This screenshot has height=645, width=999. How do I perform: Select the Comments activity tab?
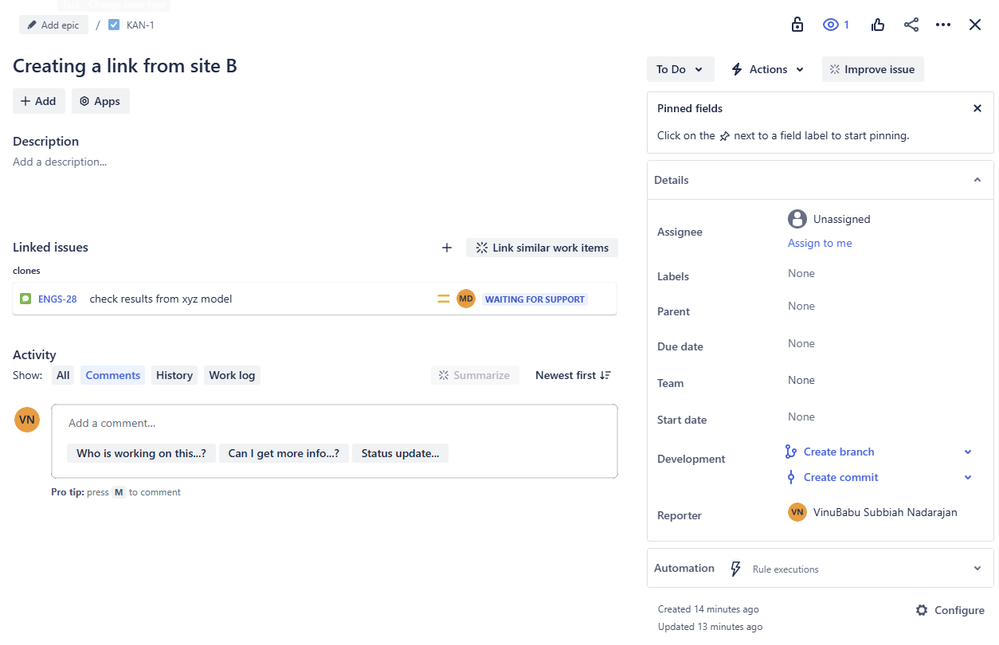coord(113,375)
